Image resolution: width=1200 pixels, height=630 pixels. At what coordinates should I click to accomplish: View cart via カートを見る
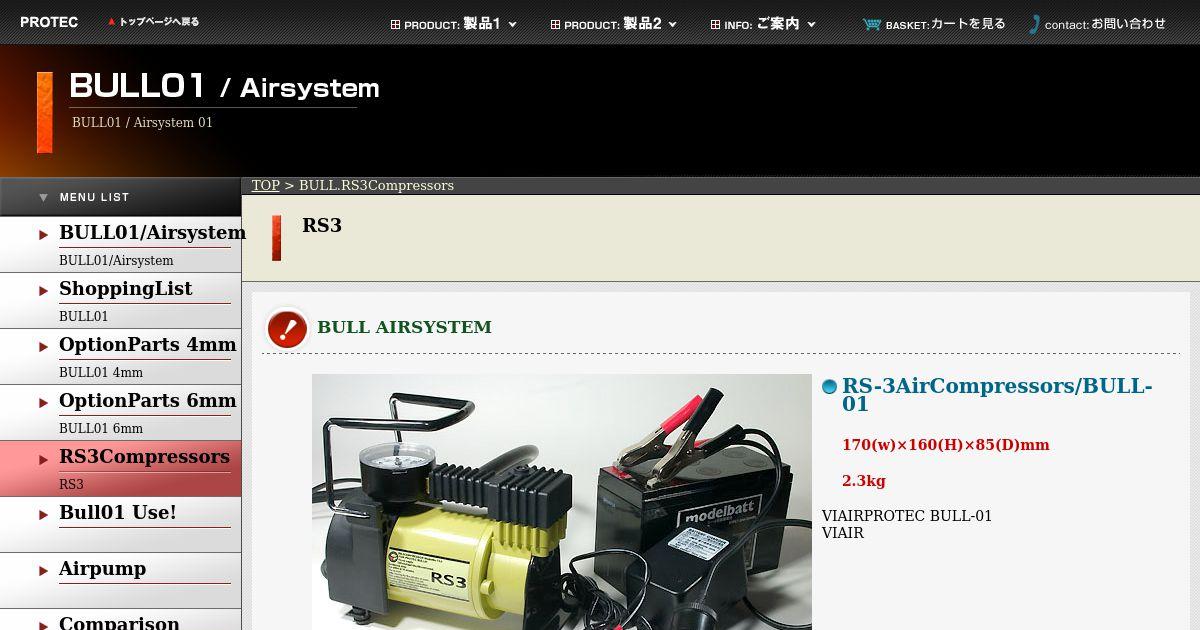point(968,24)
